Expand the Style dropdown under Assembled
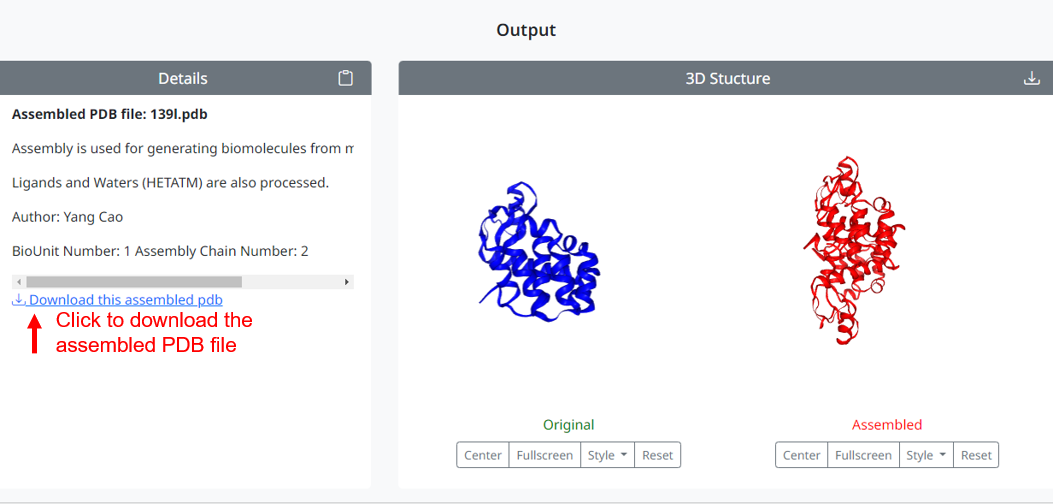The height and width of the screenshot is (504, 1053). [926, 455]
